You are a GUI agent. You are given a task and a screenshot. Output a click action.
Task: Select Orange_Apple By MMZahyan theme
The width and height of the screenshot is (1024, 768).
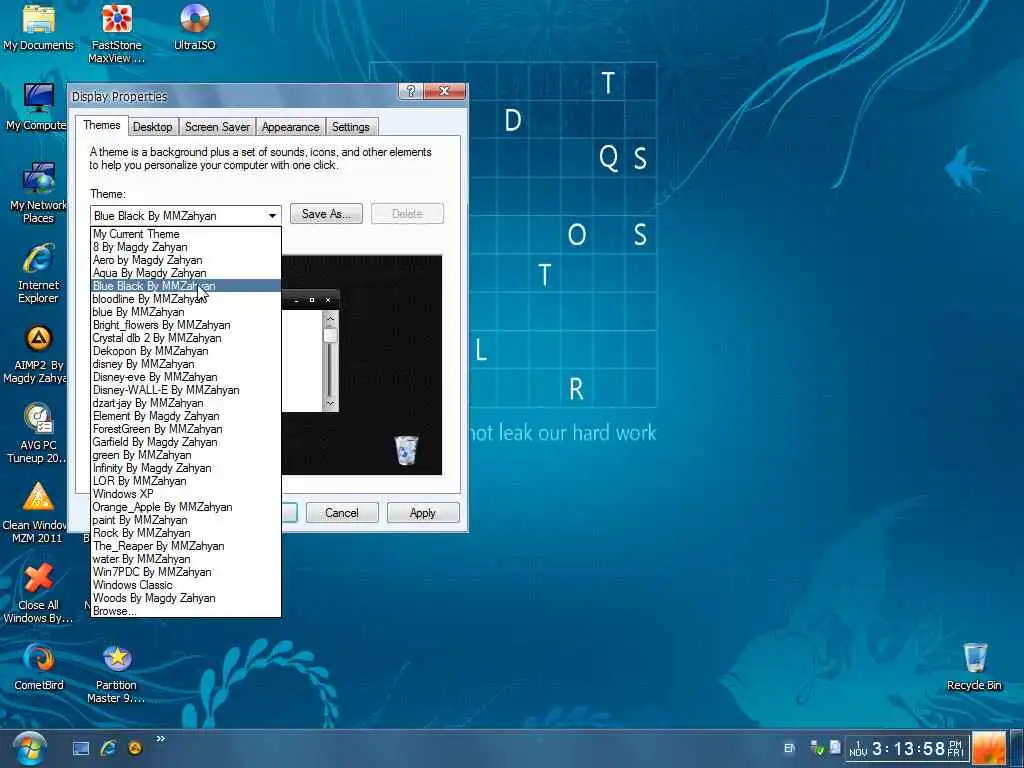[185, 507]
